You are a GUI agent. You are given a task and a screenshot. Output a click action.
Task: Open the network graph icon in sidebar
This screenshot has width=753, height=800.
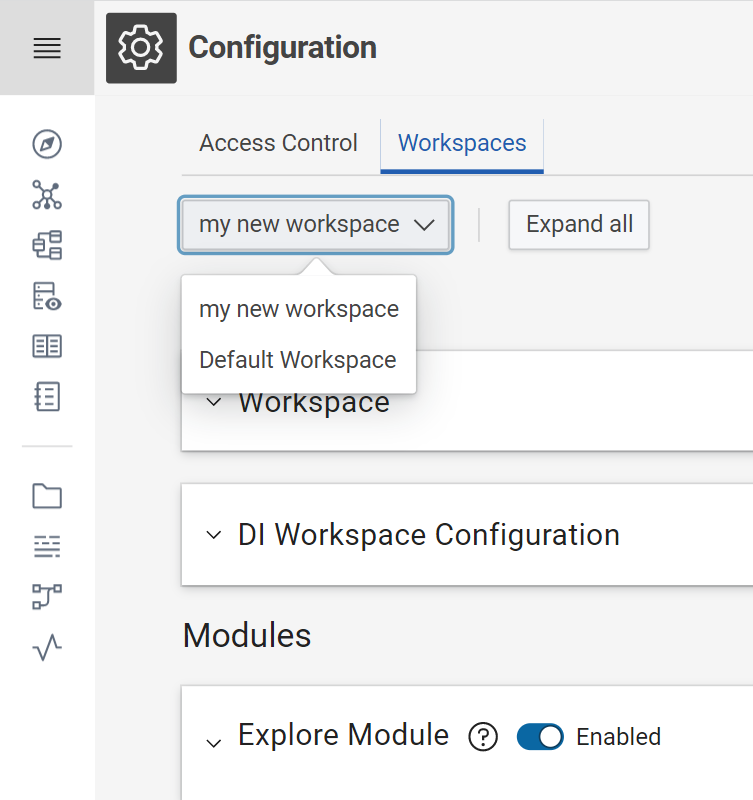point(46,194)
